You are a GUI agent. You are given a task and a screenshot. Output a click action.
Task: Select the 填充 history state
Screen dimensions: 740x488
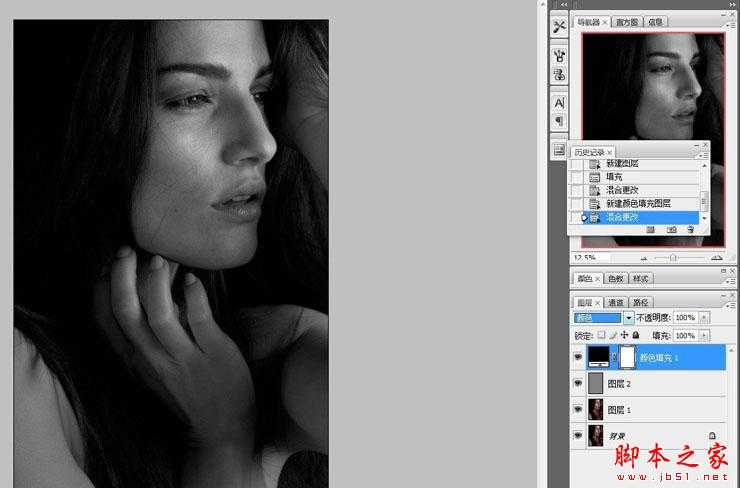pyautogui.click(x=614, y=177)
